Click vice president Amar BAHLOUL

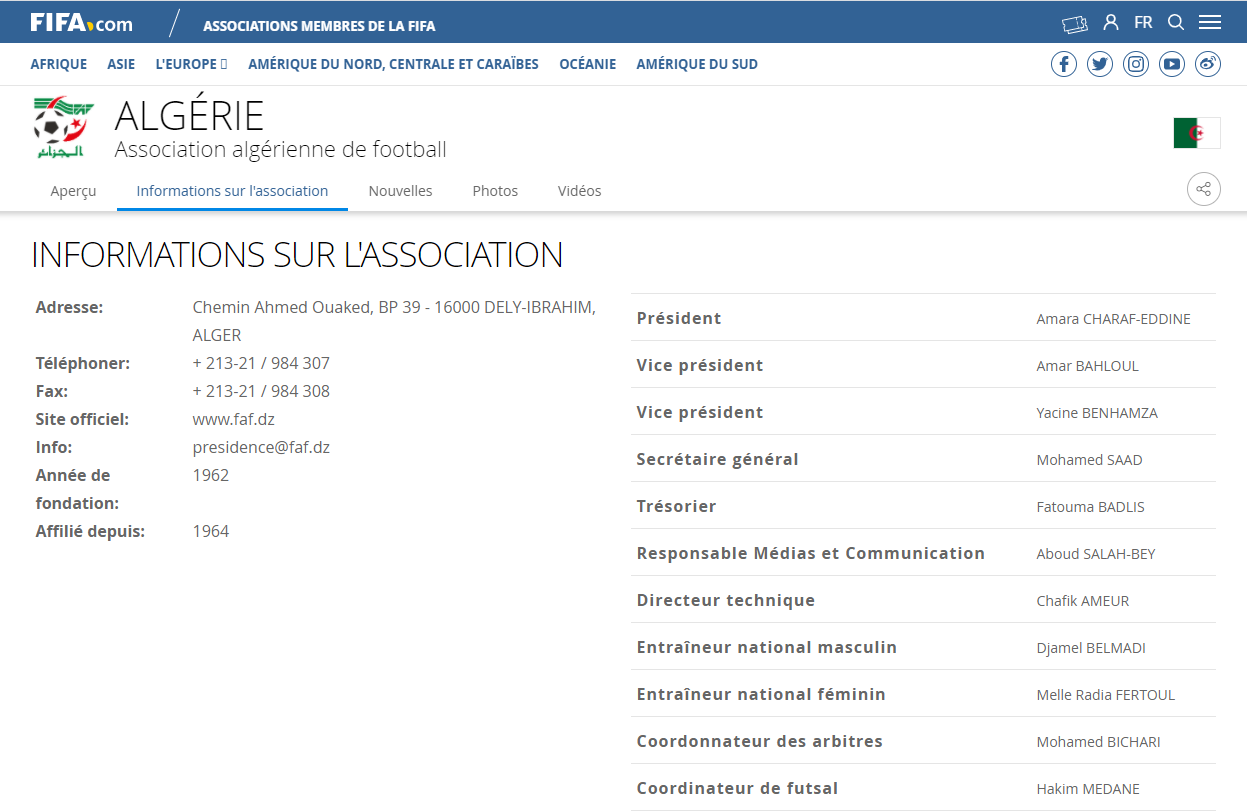click(x=1087, y=366)
